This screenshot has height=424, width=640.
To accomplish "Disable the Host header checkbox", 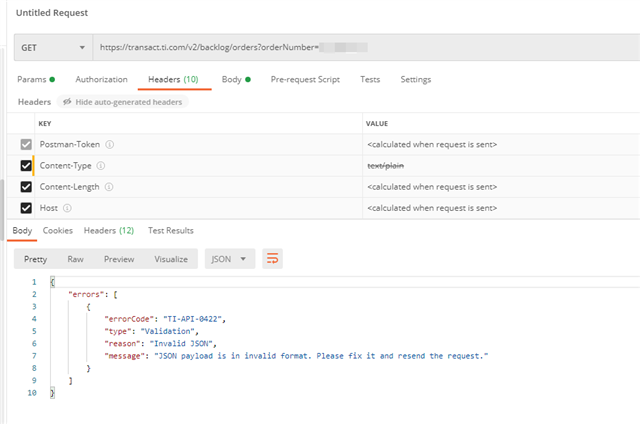I will coord(26,208).
